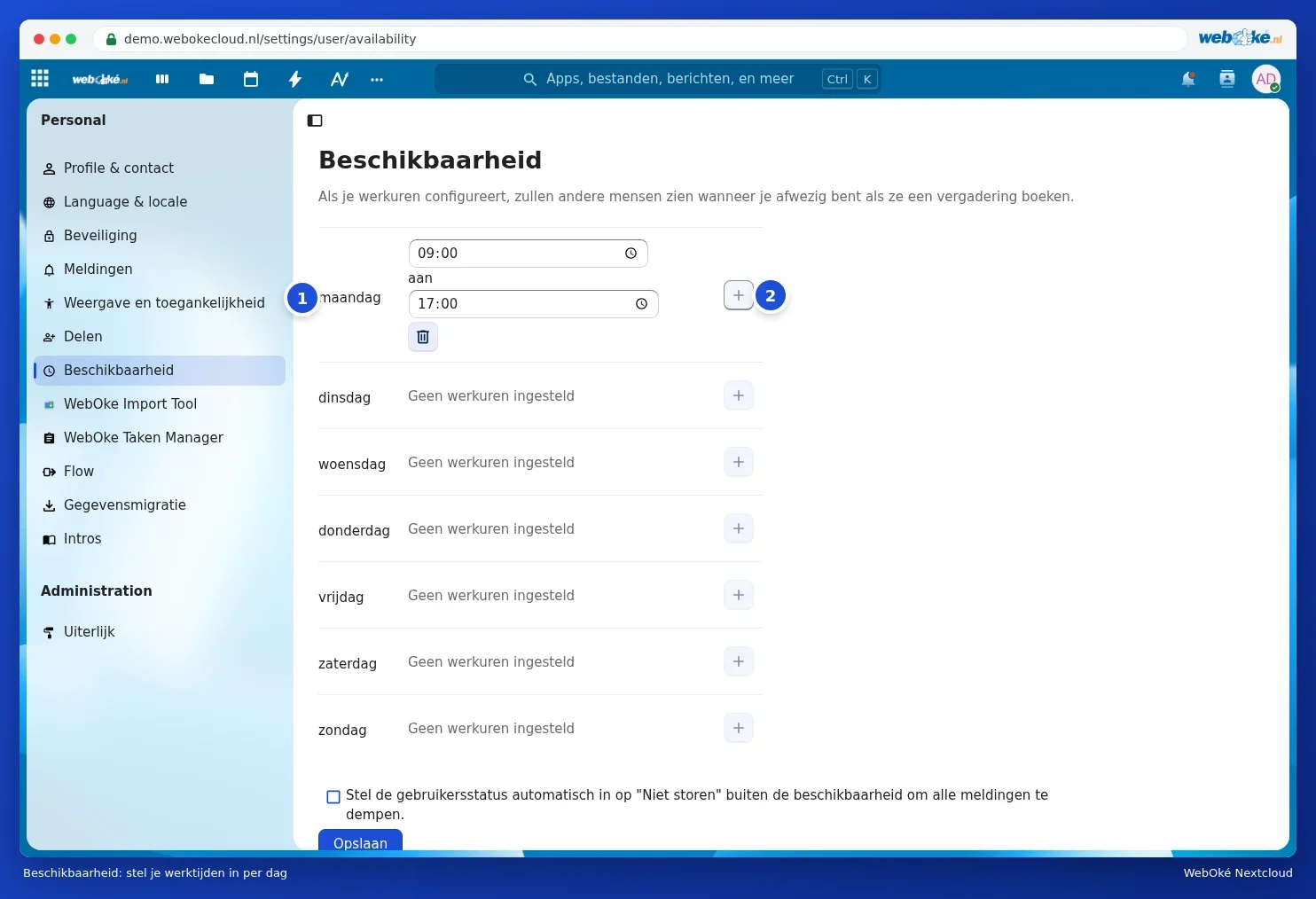The image size is (1316, 899).
Task: Add a time slot for maandag
Action: [x=739, y=295]
